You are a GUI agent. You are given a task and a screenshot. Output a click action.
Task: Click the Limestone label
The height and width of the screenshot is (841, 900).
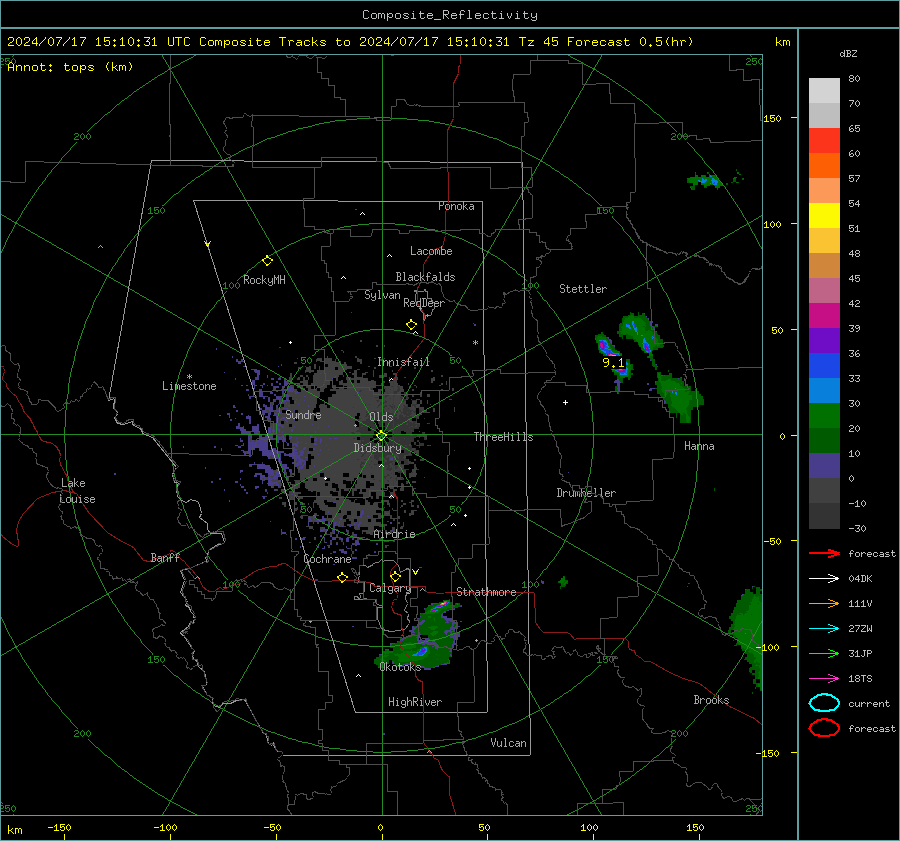(x=189, y=386)
